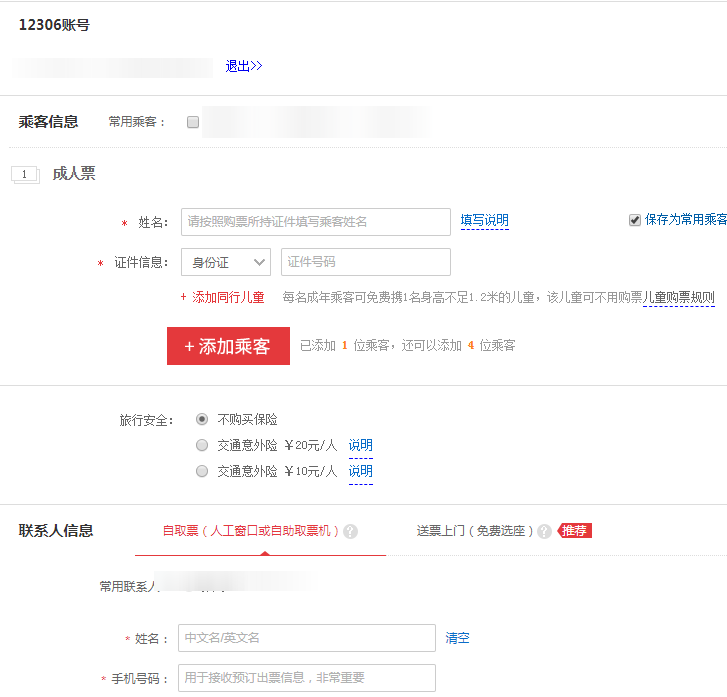Tick the 常用乘客 checkbox
The image size is (727, 697).
(x=193, y=122)
